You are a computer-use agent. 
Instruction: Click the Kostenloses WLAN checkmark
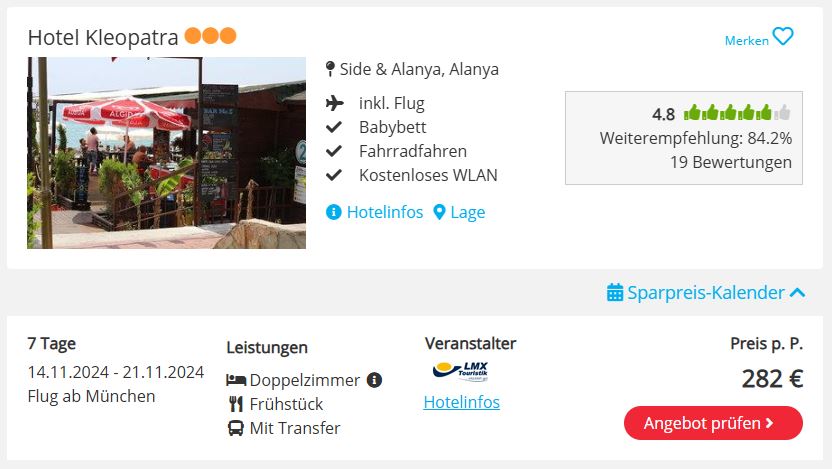coord(334,175)
